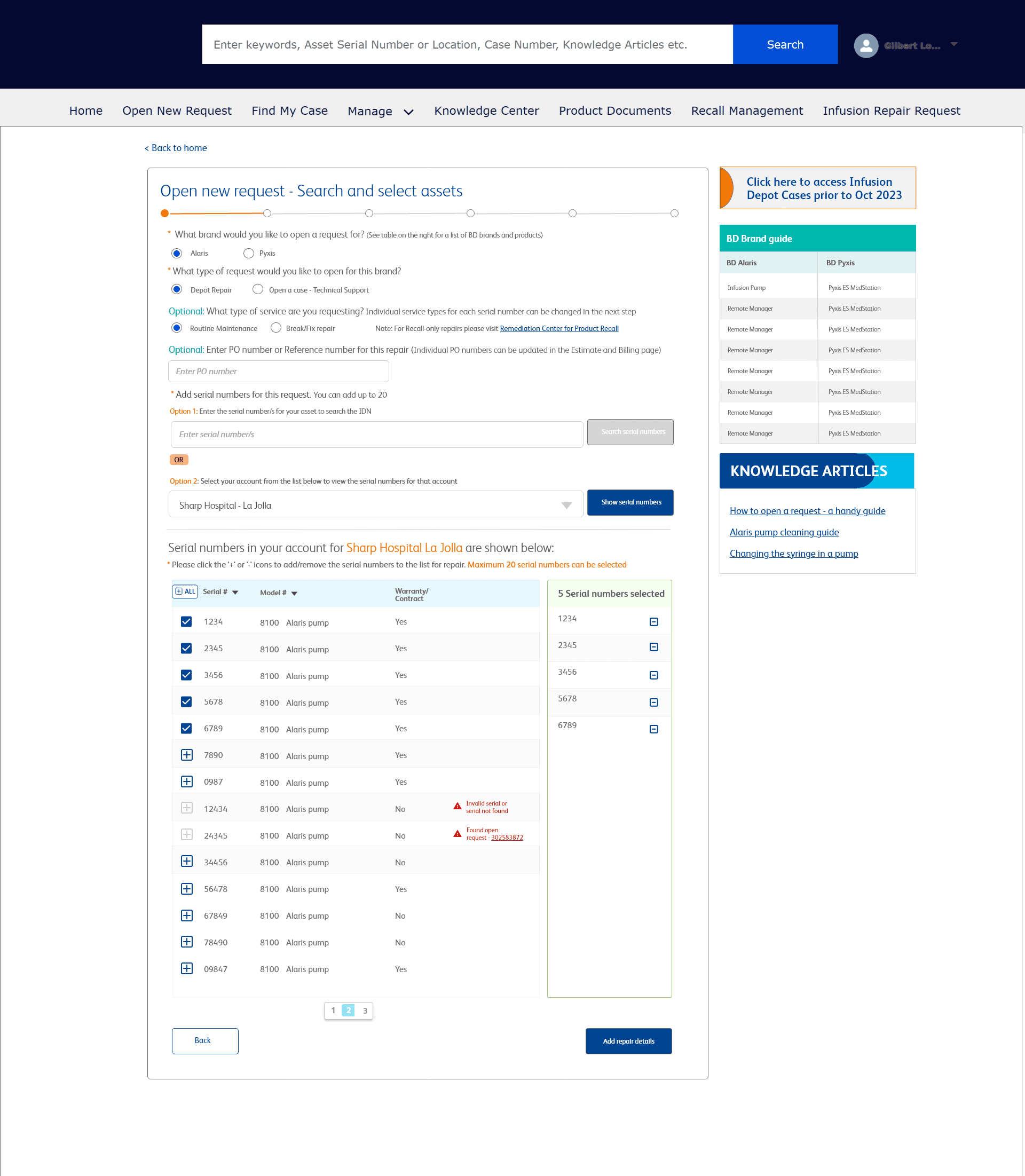Open Alaris pump cleaning guide link
This screenshot has width=1025, height=1176.
(x=784, y=532)
